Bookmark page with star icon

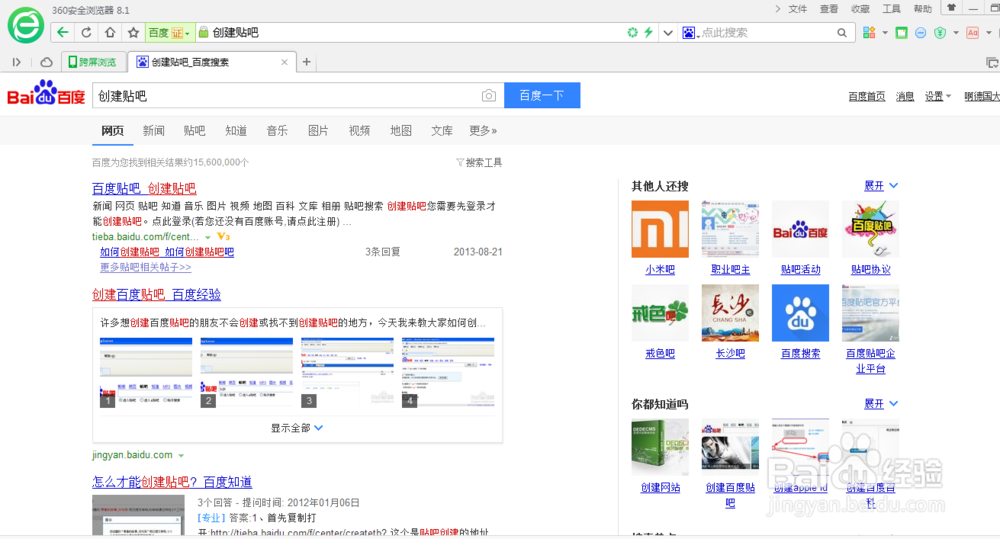click(x=133, y=33)
